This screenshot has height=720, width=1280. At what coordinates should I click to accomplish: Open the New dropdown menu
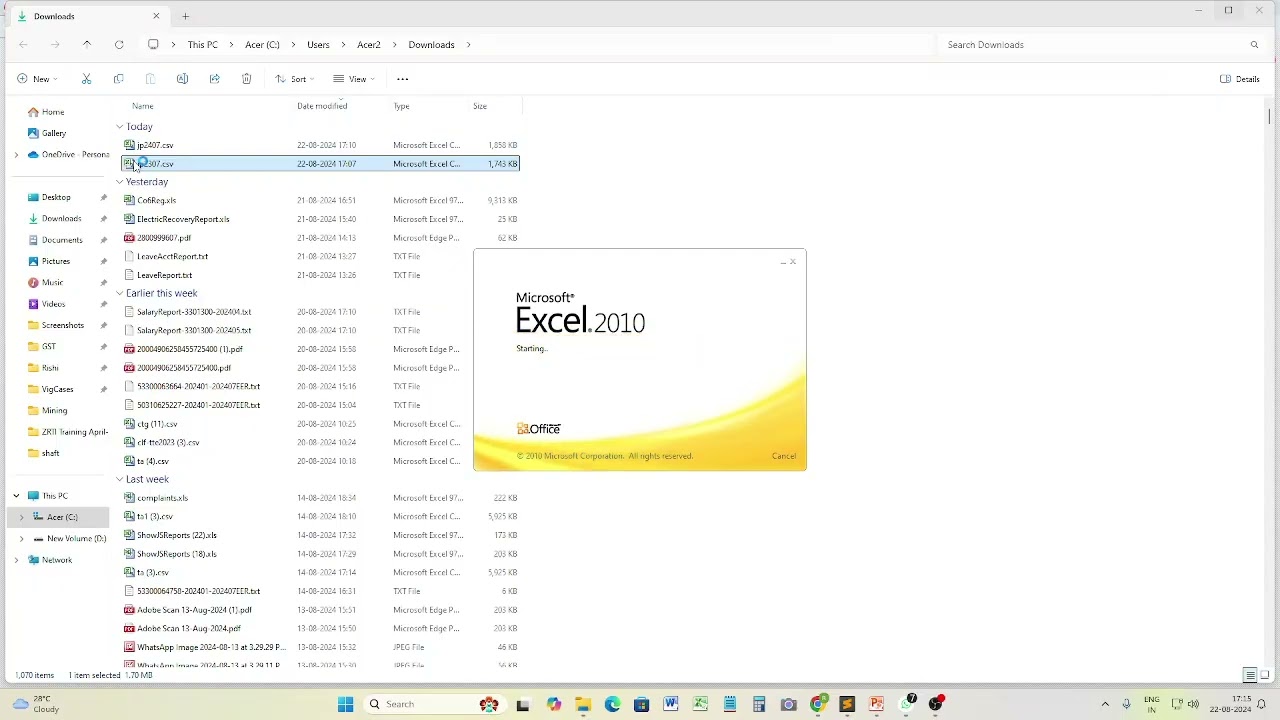37,79
